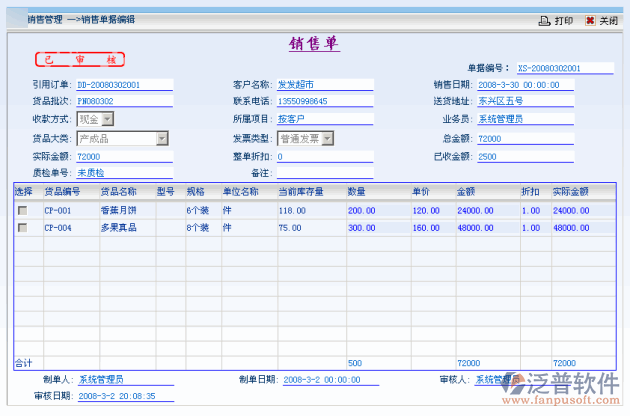Click the 货品编号 column header
The width and height of the screenshot is (630, 416).
coord(62,190)
